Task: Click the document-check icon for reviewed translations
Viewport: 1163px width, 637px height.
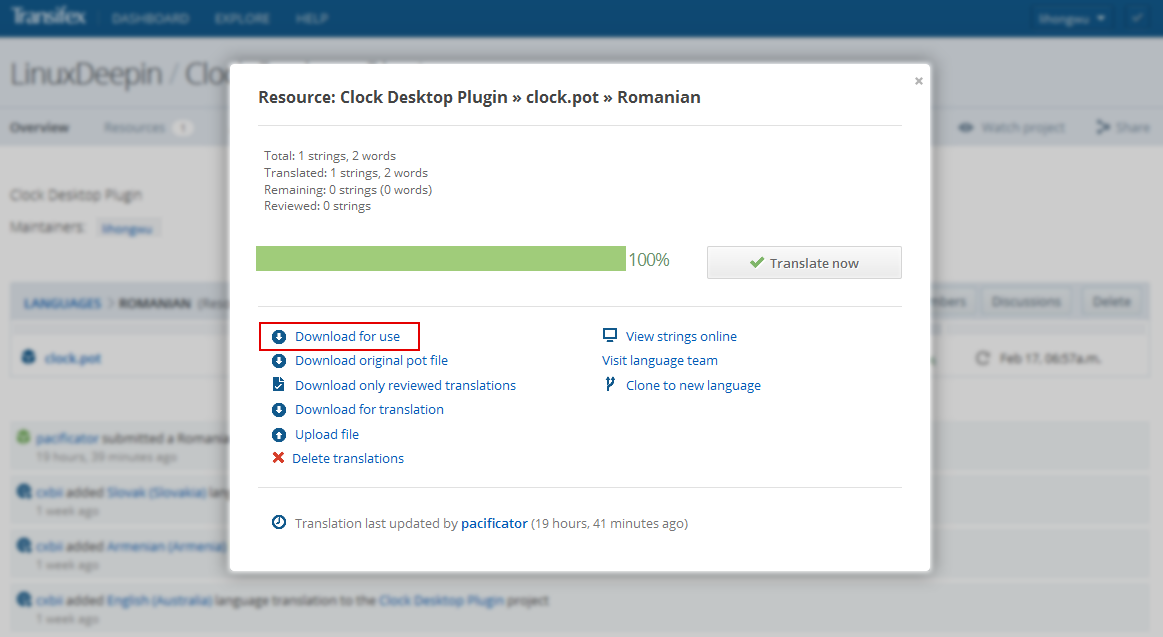Action: 279,385
